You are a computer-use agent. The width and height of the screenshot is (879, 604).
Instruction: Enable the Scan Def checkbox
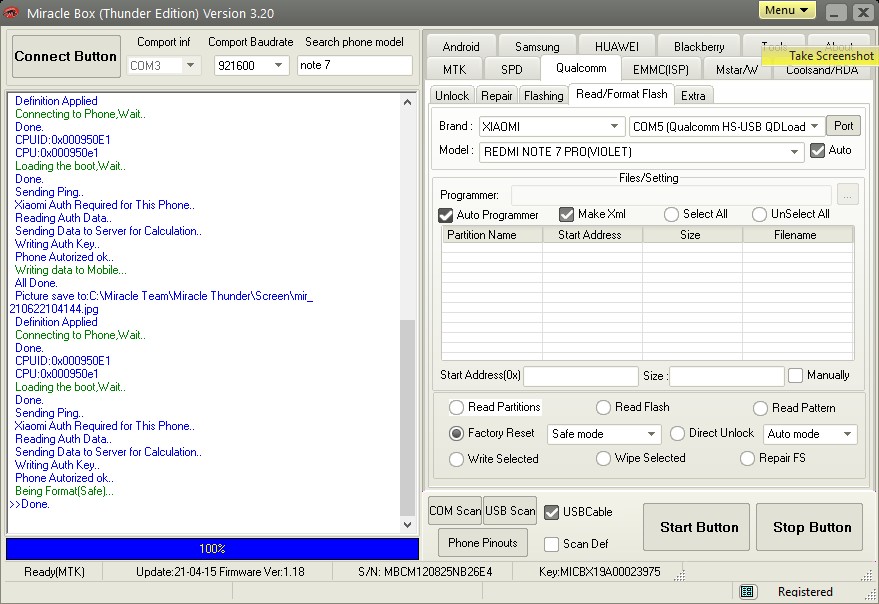[x=552, y=544]
